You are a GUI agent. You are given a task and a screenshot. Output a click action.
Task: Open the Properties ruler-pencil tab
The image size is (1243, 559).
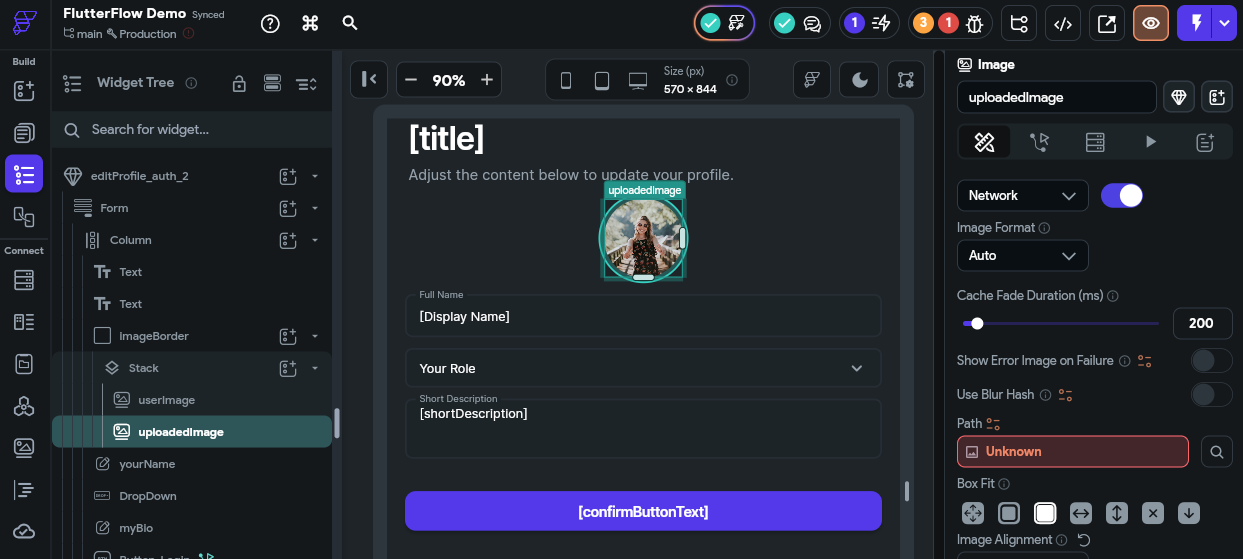(984, 142)
